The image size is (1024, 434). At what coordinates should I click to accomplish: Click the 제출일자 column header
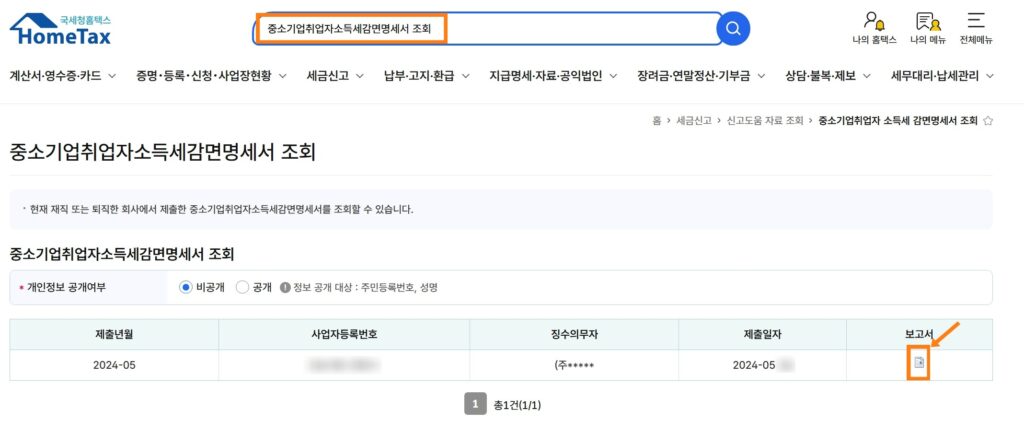click(763, 334)
